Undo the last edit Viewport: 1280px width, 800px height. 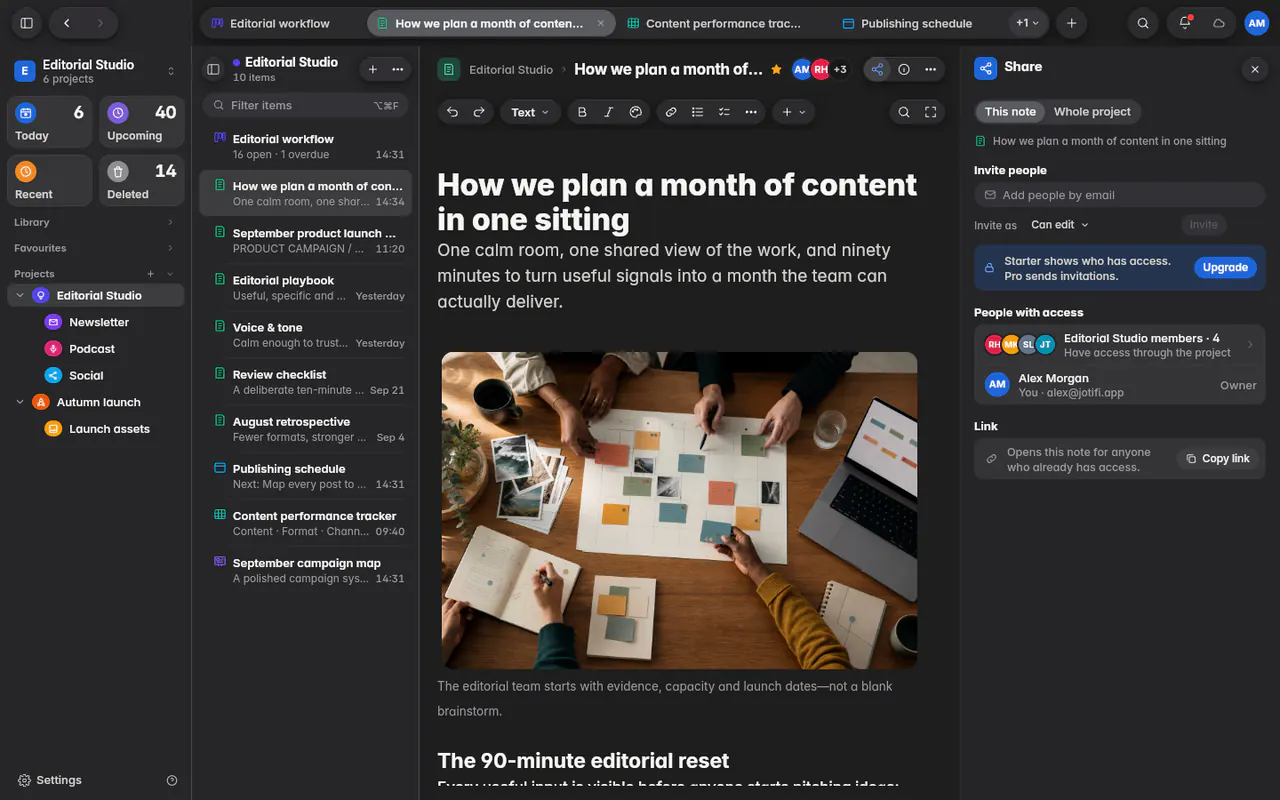pos(453,112)
